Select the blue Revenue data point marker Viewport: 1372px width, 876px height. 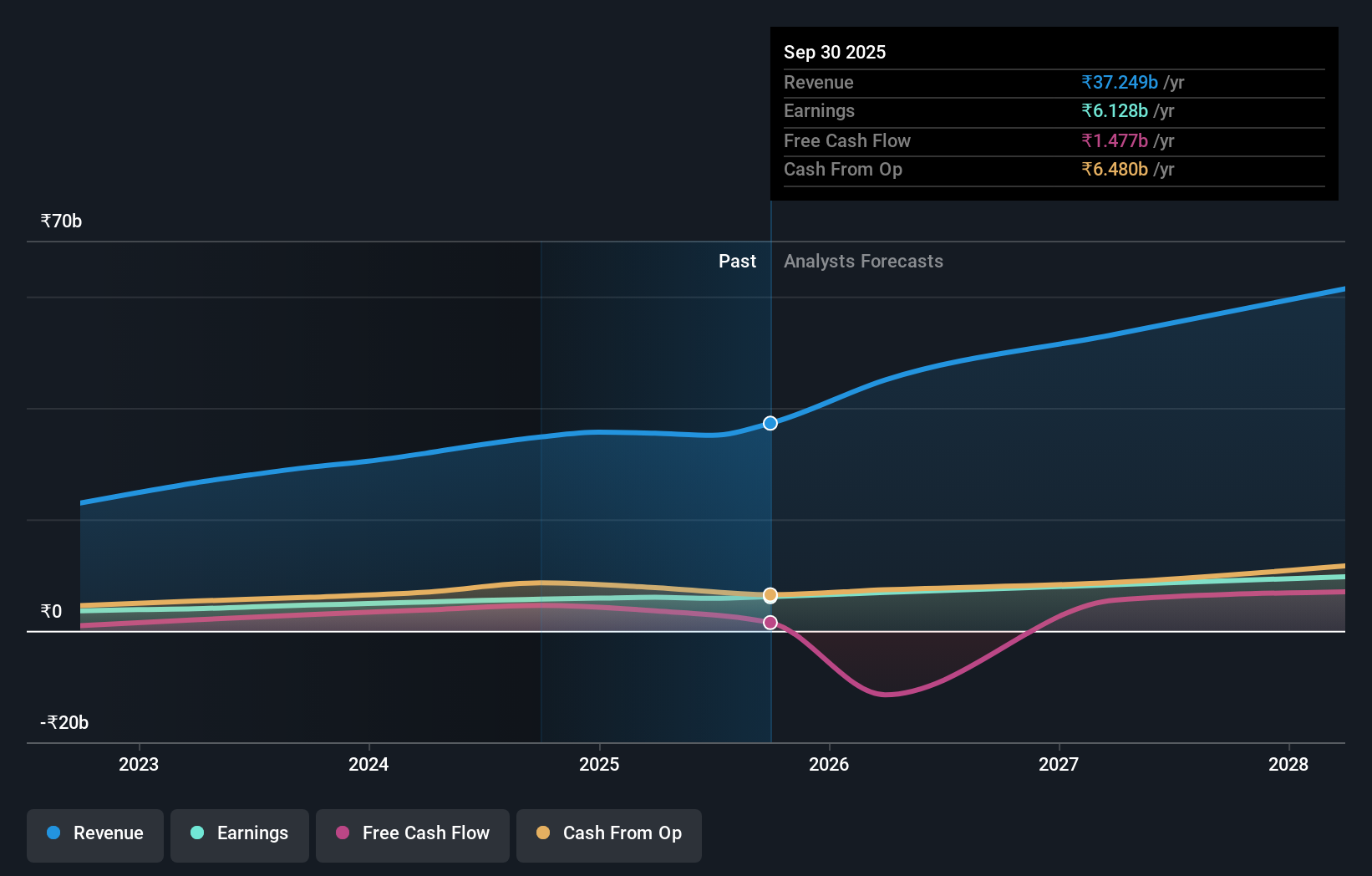click(770, 423)
